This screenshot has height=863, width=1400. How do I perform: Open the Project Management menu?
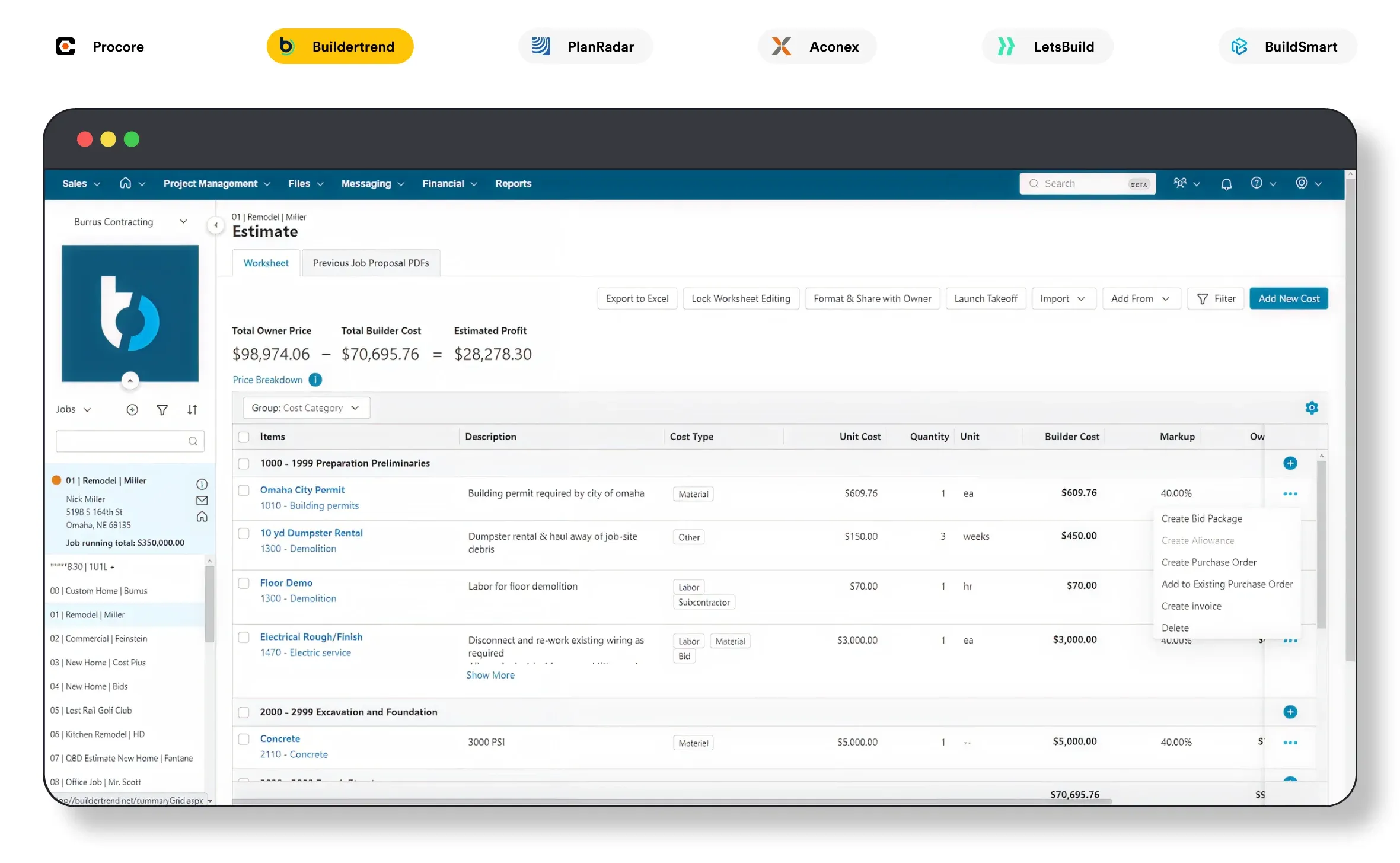[216, 184]
